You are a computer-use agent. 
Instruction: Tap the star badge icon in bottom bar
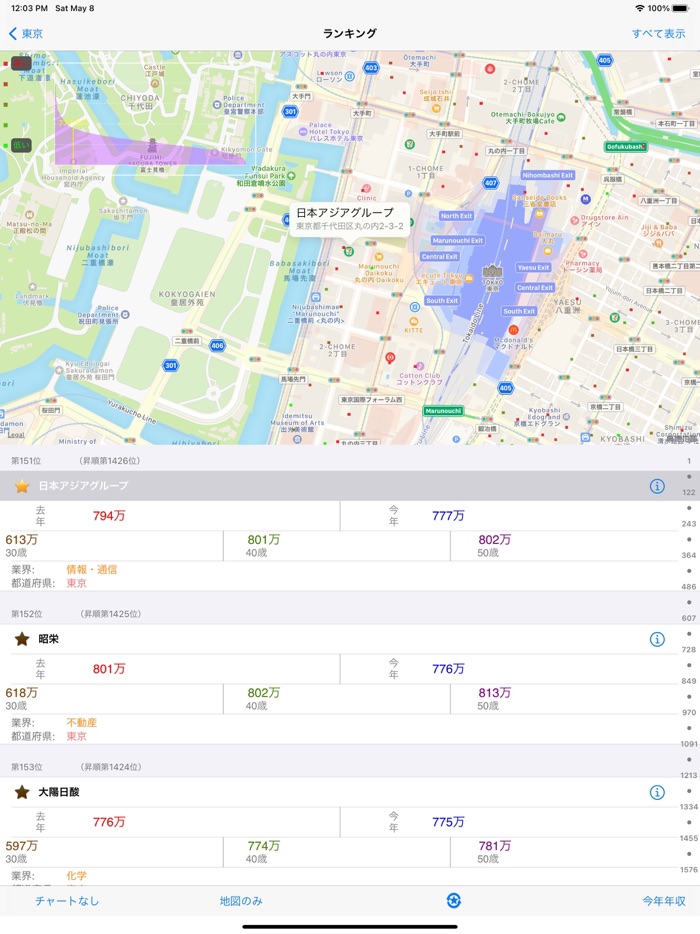click(453, 901)
